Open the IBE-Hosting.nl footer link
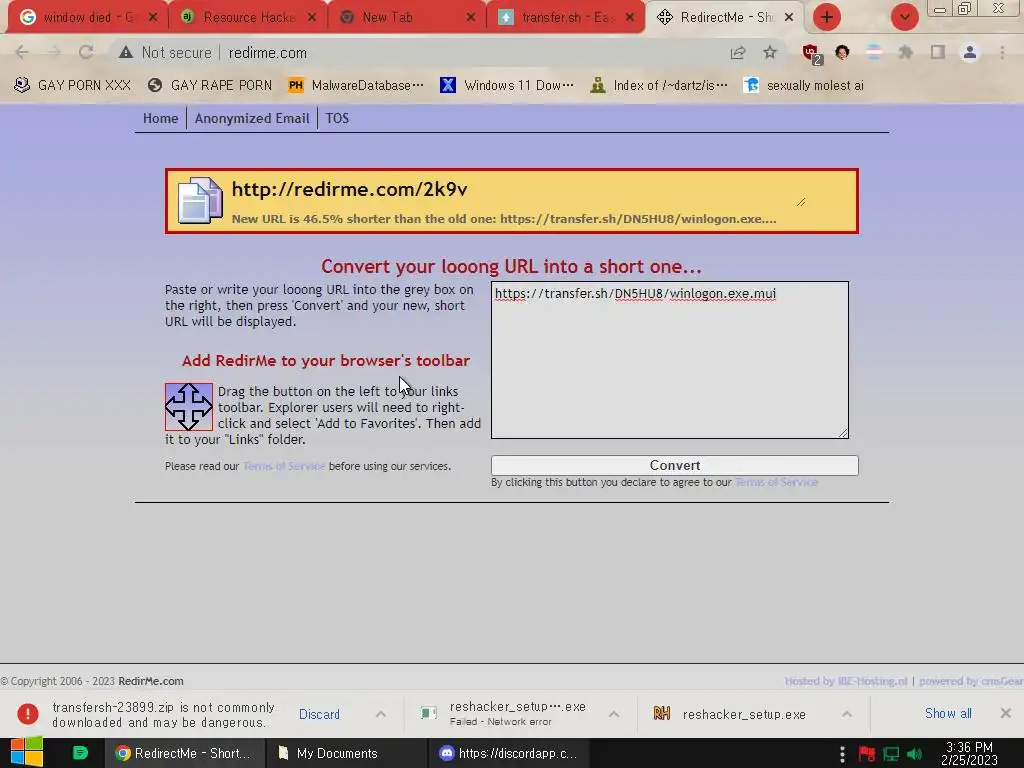 point(870,681)
